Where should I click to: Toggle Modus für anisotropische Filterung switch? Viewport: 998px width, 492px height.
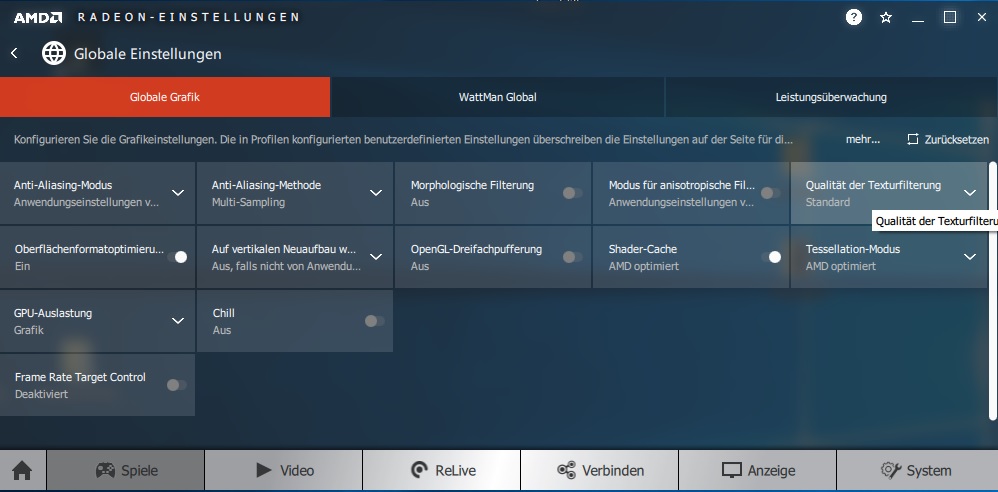click(x=770, y=193)
